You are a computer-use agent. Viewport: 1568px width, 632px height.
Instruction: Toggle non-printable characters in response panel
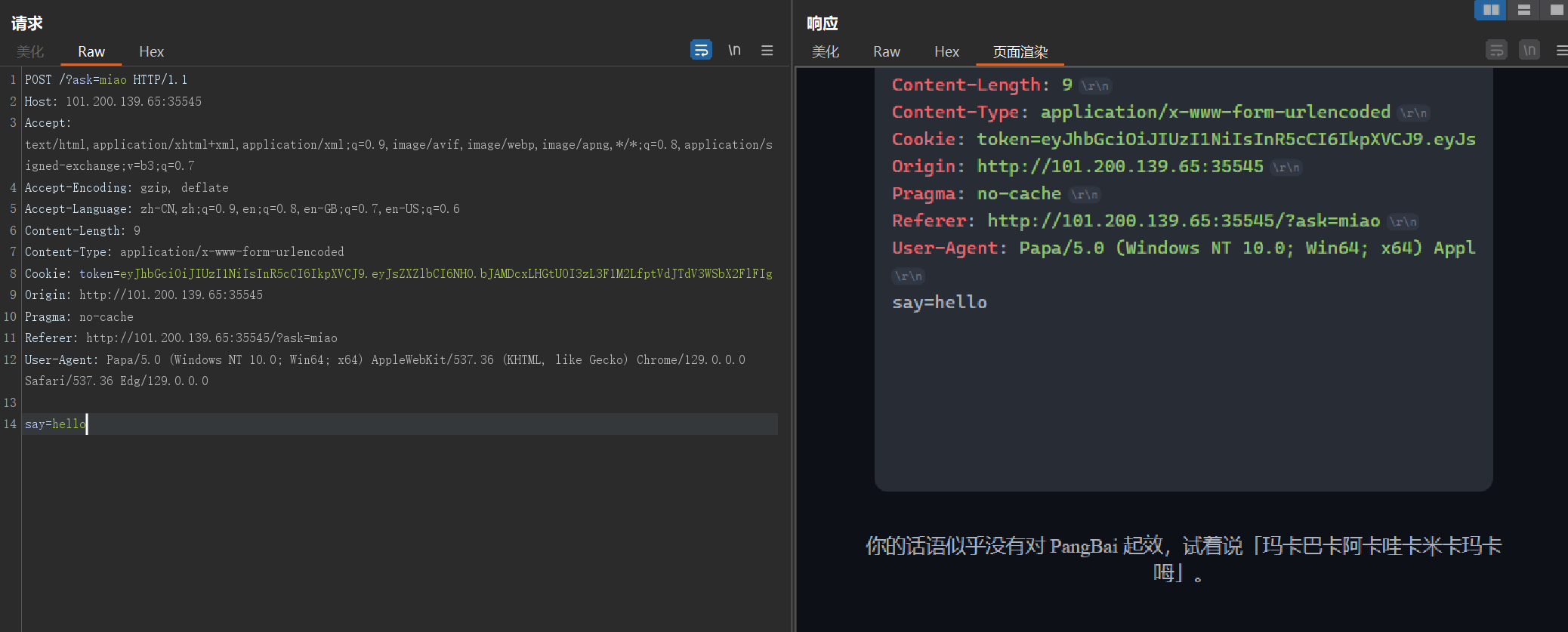[x=1529, y=50]
